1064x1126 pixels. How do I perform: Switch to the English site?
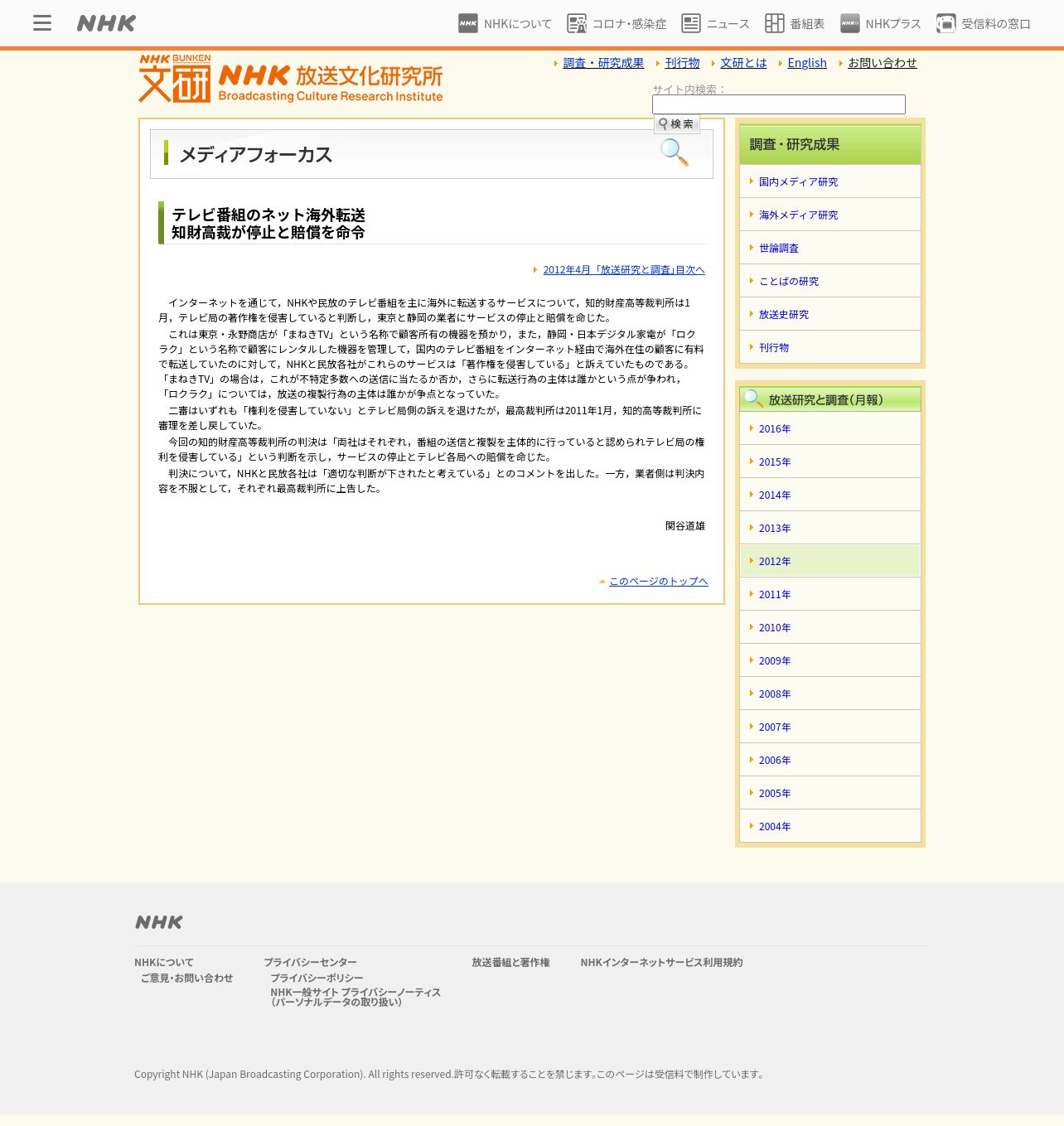(807, 63)
